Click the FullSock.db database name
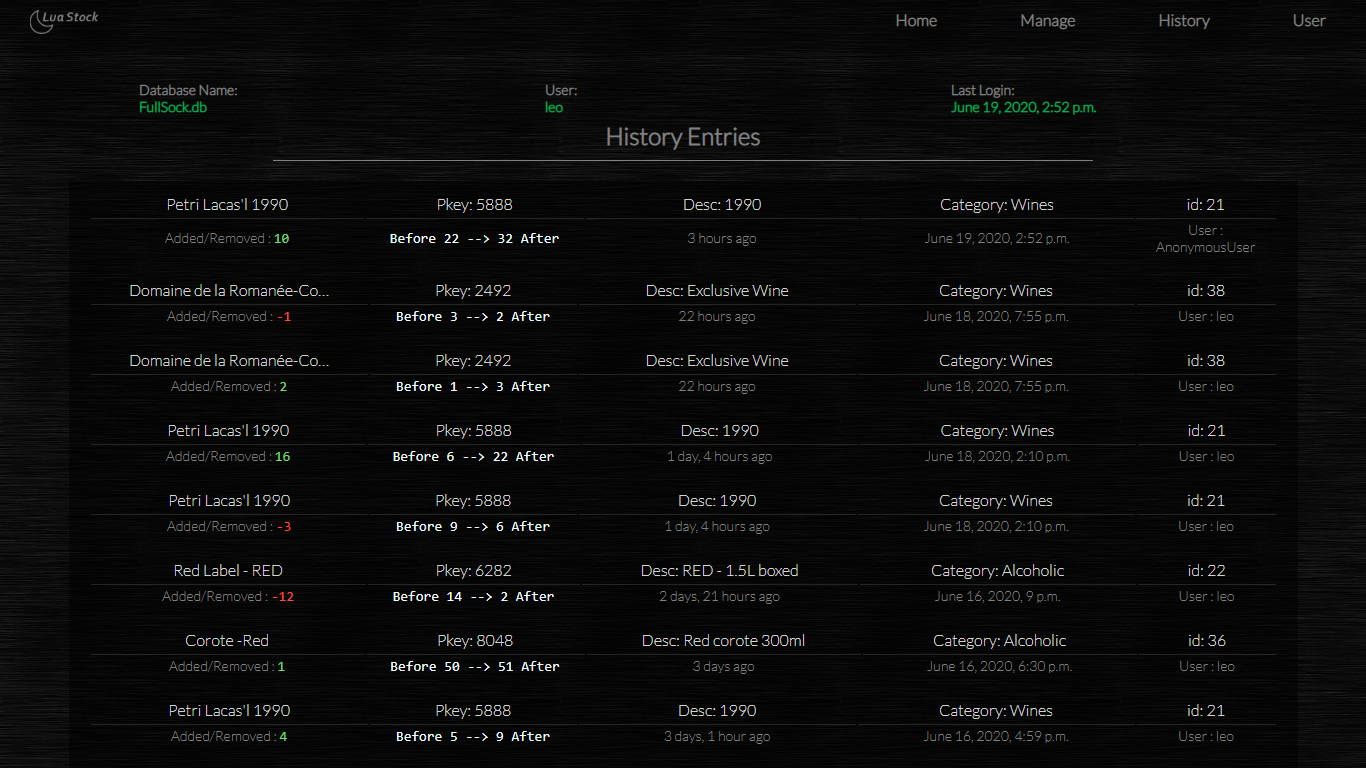Image resolution: width=1366 pixels, height=768 pixels. pos(173,107)
